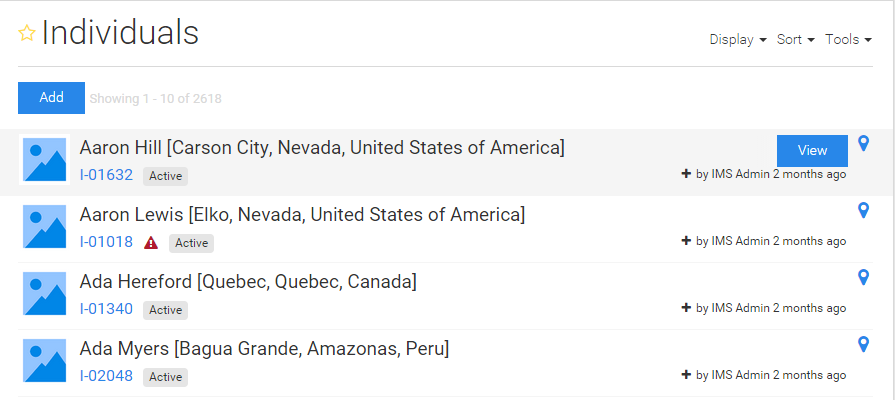The image size is (895, 400).
Task: Click the plus icon on Aaron Lewis row
Action: click(x=686, y=241)
